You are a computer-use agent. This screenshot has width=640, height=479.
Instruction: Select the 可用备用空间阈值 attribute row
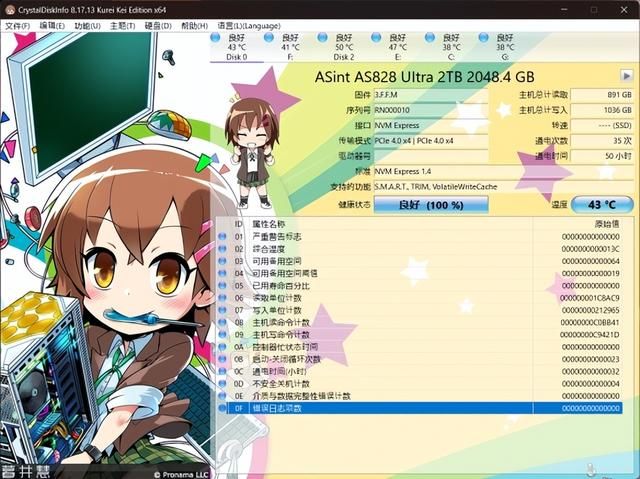(x=420, y=273)
